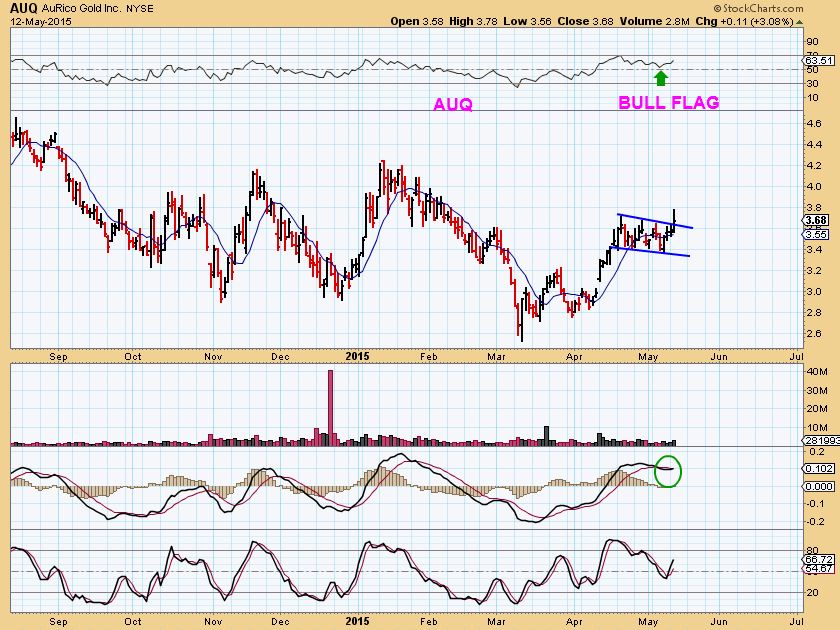Click the 4.2 price axis label
The width and height of the screenshot is (840, 630).
[815, 166]
